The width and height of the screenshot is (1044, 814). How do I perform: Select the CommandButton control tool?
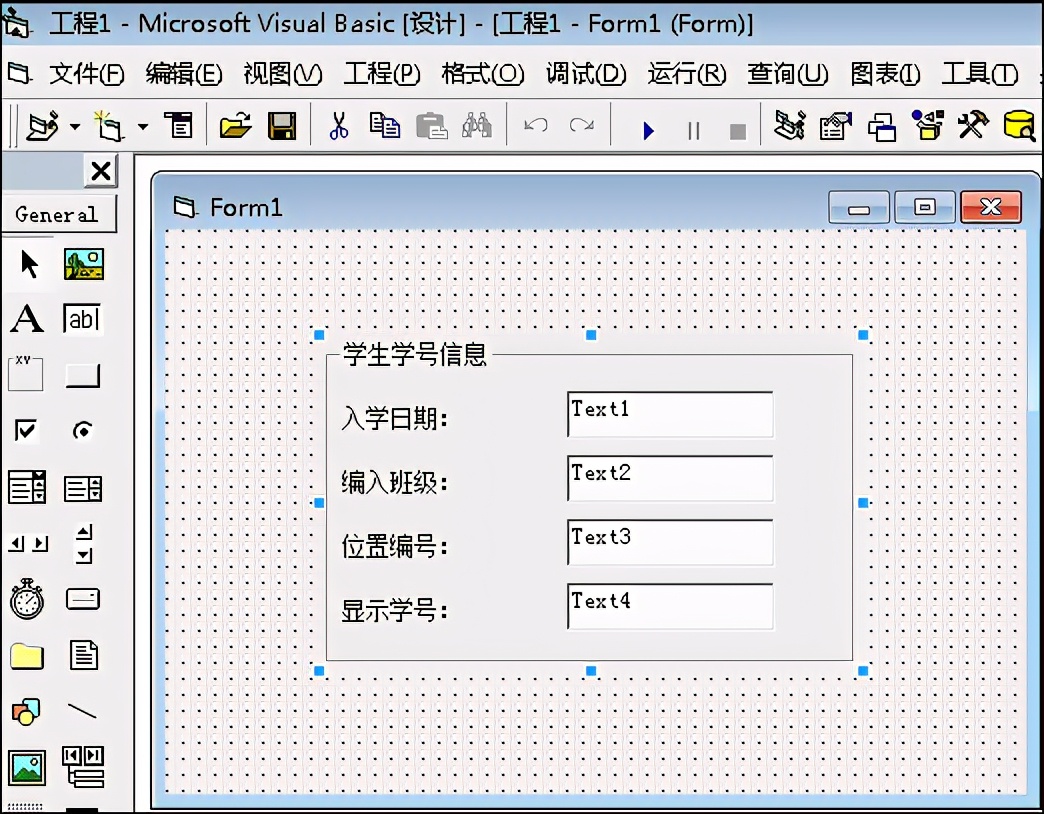click(83, 375)
